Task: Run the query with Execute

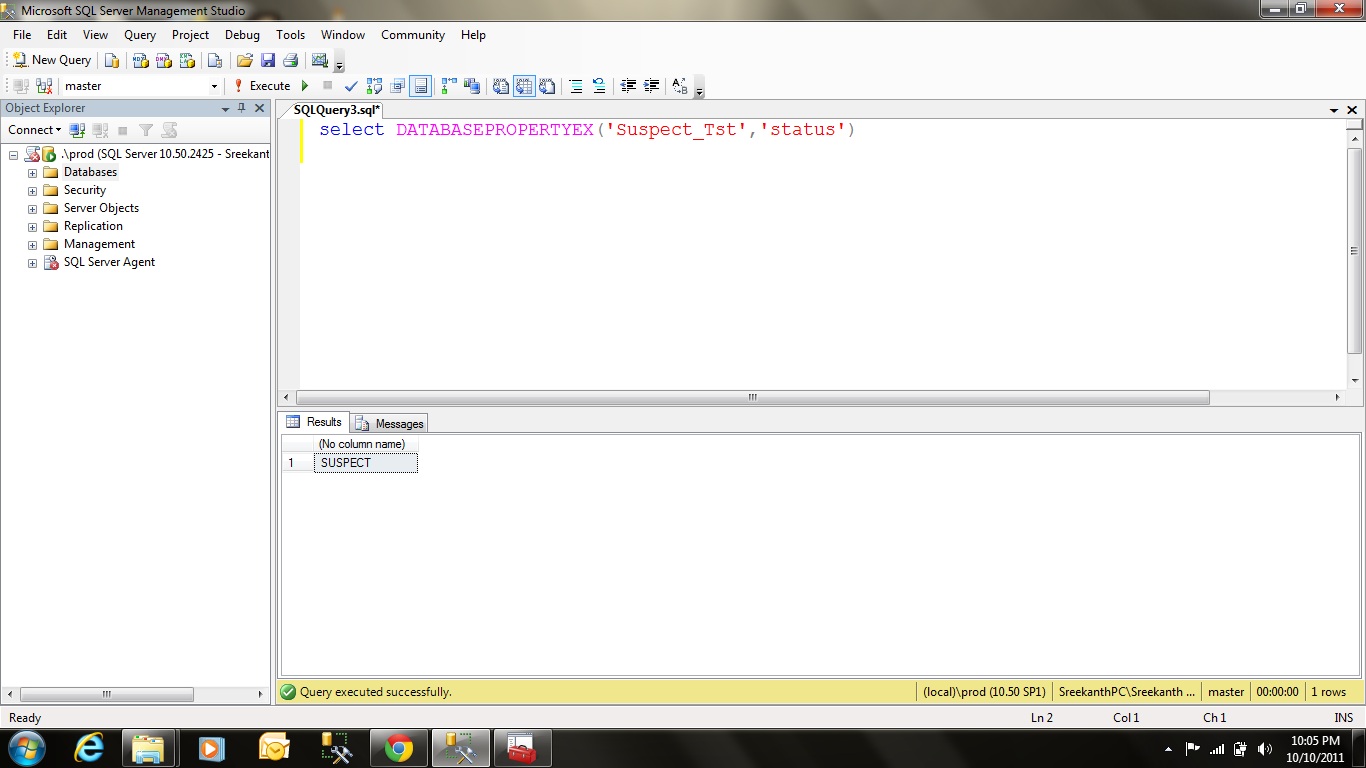Action: tap(262, 86)
